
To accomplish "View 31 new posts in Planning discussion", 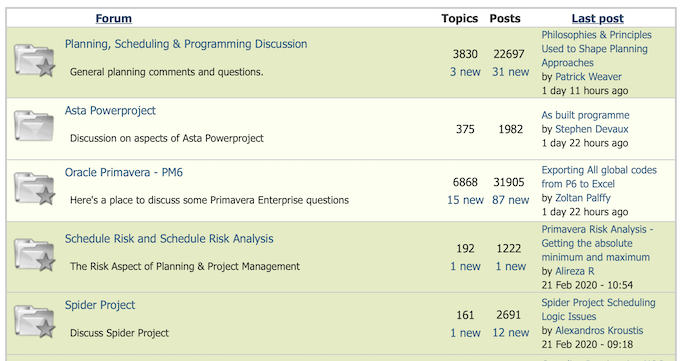I will click(x=510, y=72).
